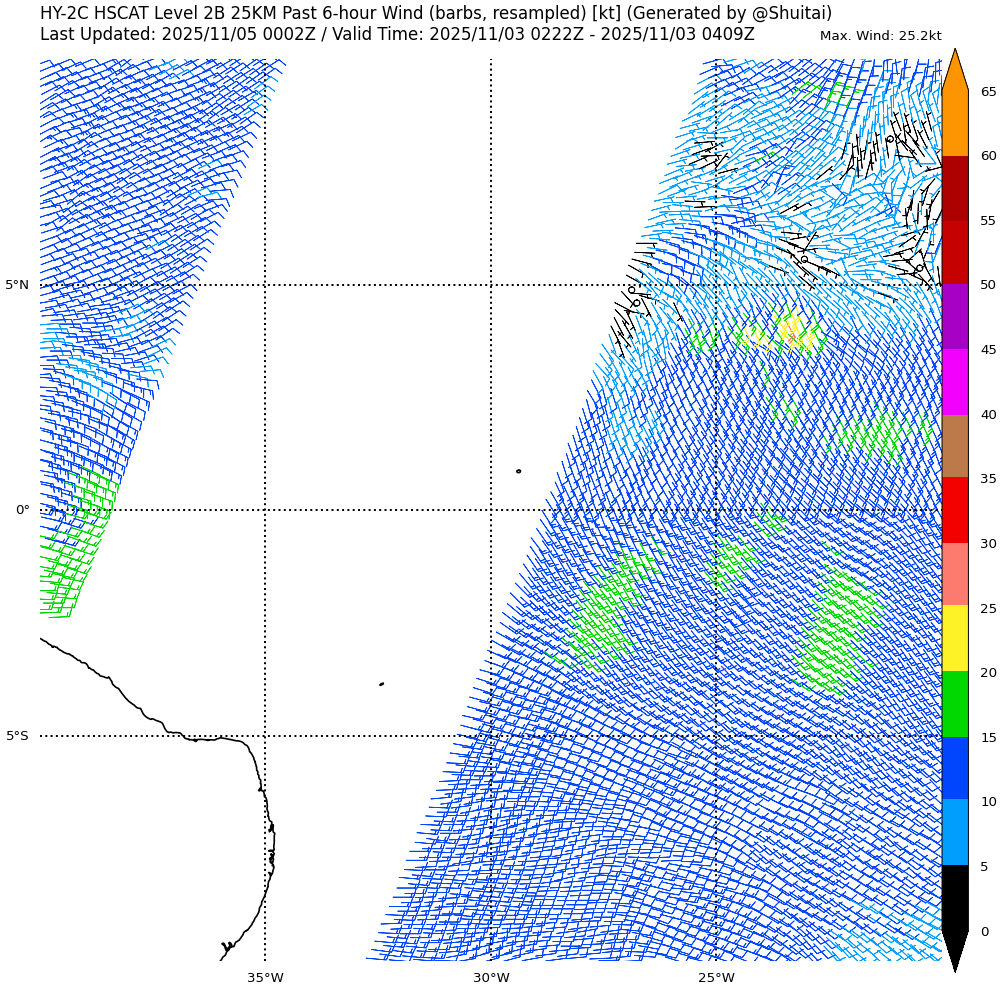Click the 5°N latitude axis label
Image resolution: width=1002 pixels, height=989 pixels.
point(17,285)
